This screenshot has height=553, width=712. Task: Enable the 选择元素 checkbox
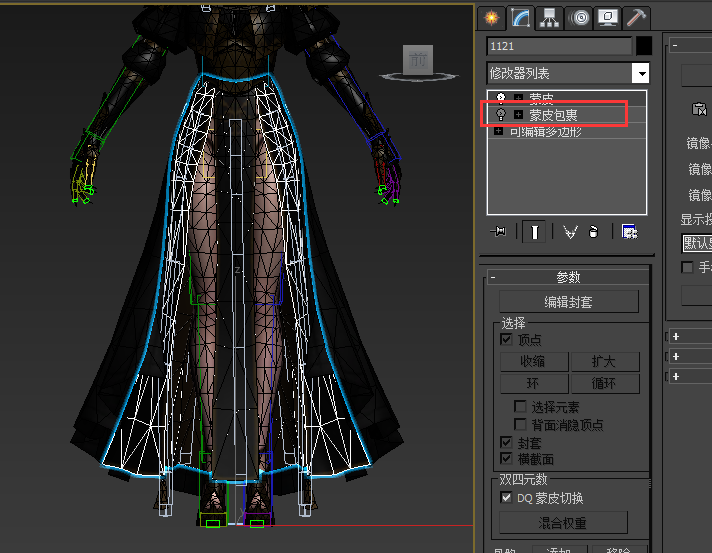pos(520,406)
